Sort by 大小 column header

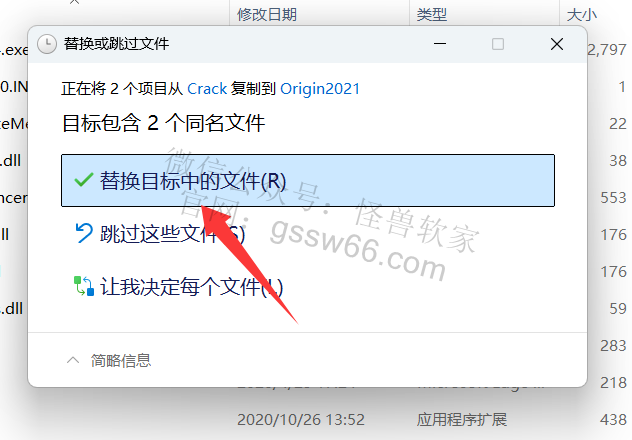[581, 15]
